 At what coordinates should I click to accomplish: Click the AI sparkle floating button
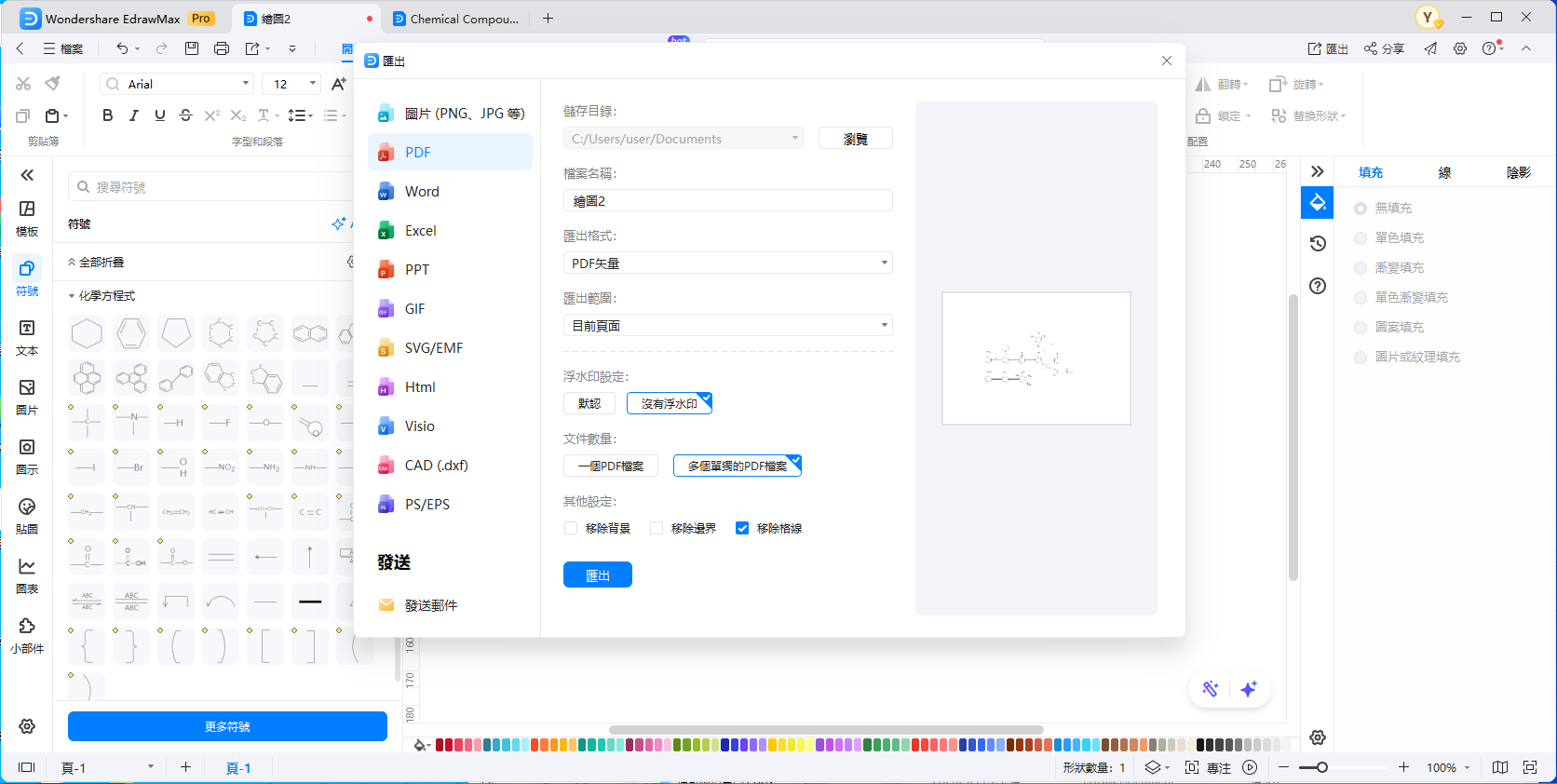[x=1249, y=689]
